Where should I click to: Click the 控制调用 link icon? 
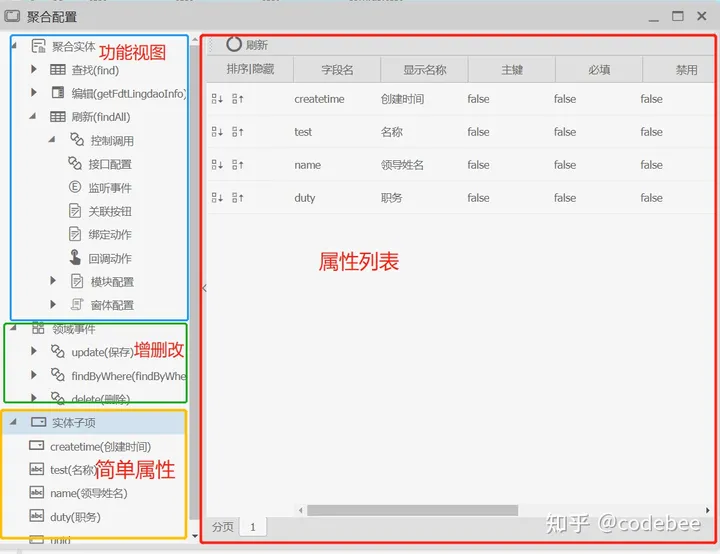click(x=77, y=139)
